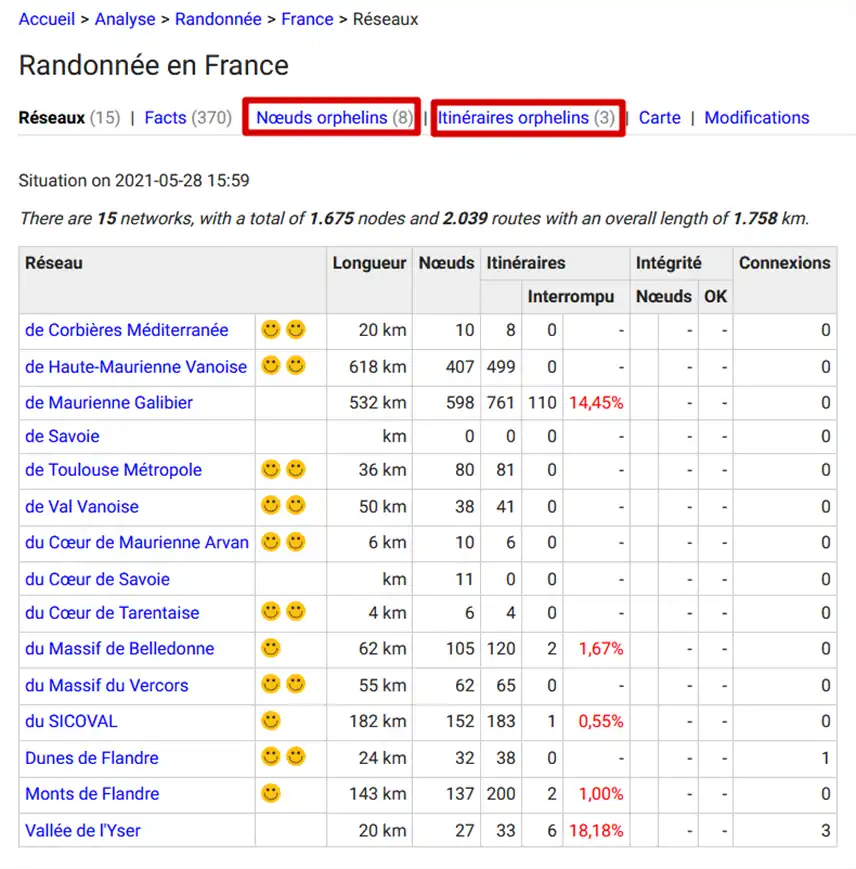Navigate to Analyse breadcrumb link
The image size is (856, 869).
click(125, 19)
